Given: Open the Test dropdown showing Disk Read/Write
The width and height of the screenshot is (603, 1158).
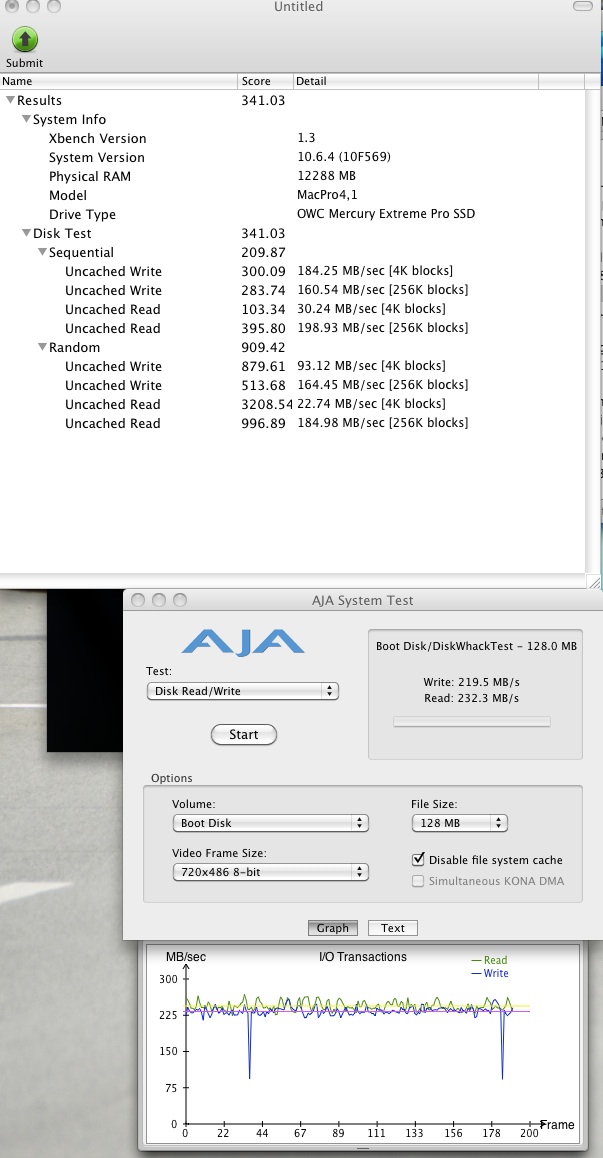Looking at the screenshot, I should point(242,691).
